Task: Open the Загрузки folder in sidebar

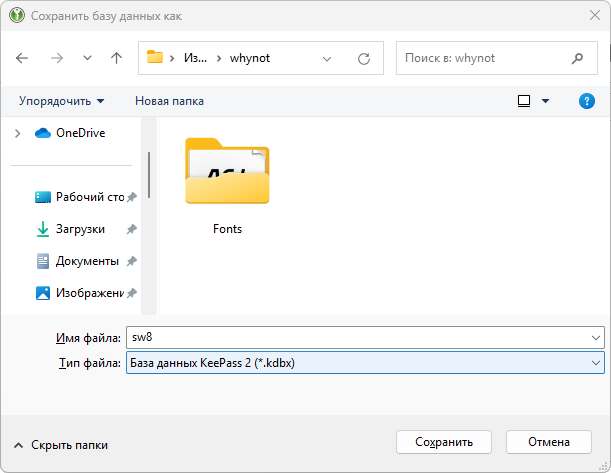Action: pos(79,229)
